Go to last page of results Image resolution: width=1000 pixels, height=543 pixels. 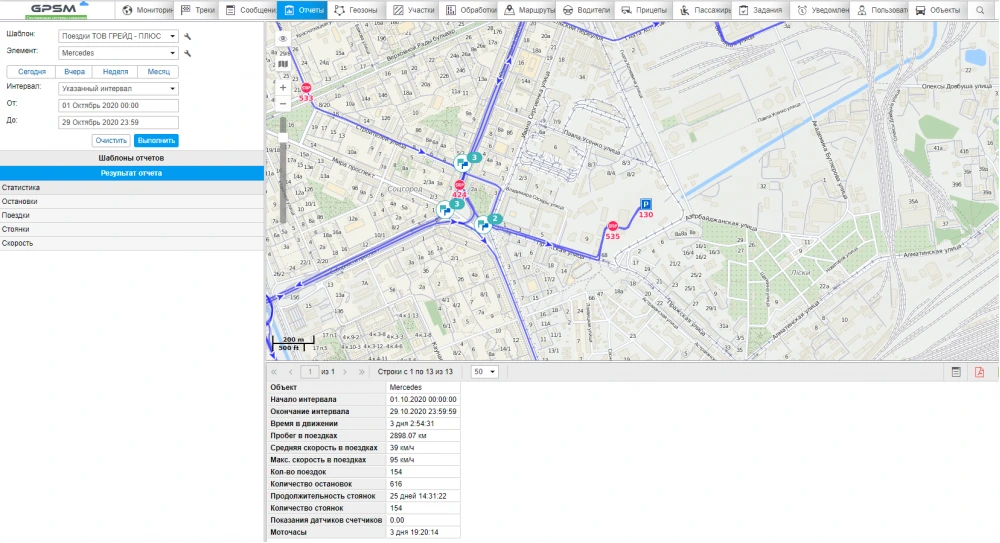(x=362, y=371)
